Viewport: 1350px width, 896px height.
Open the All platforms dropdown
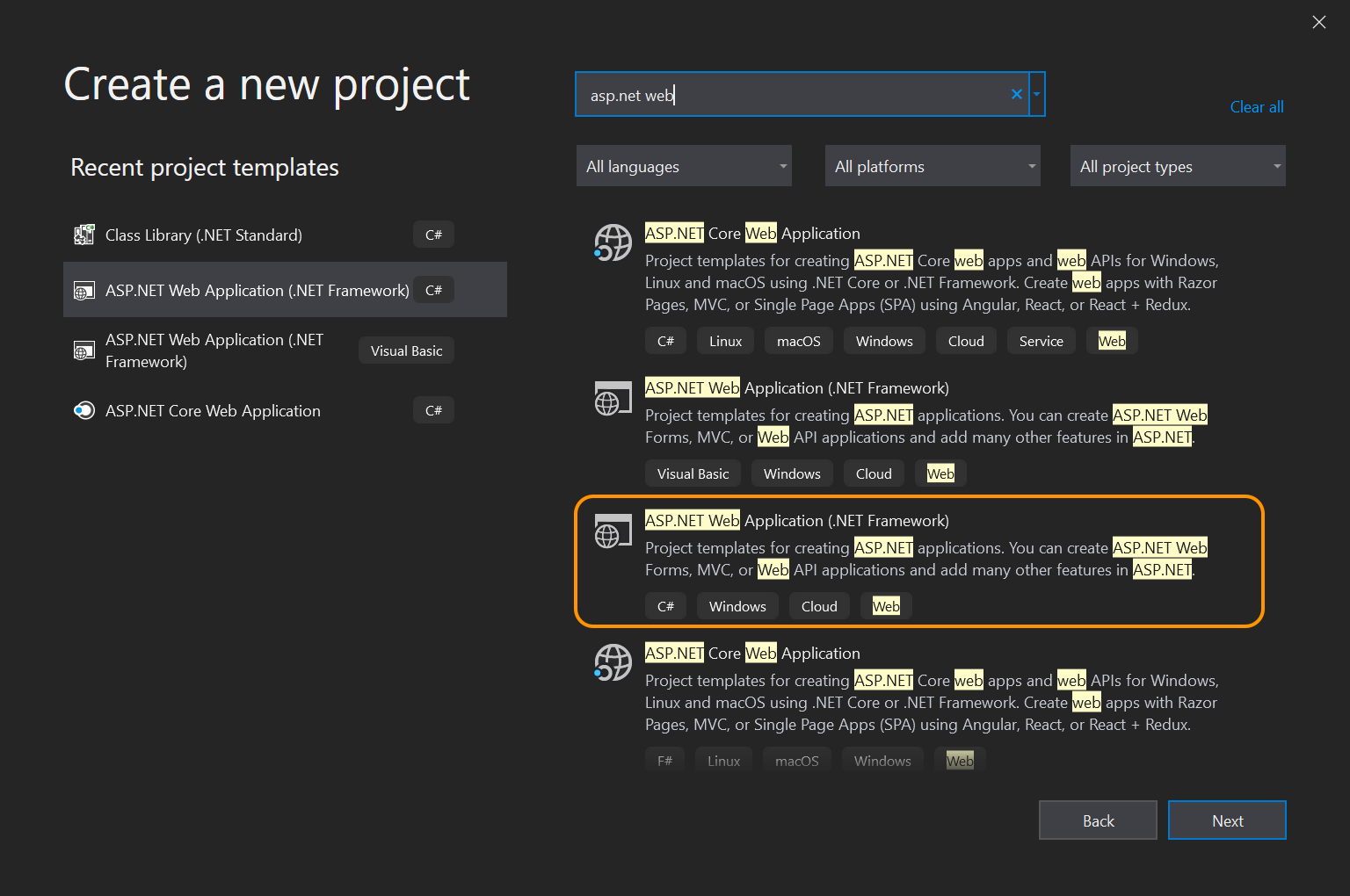pyautogui.click(x=933, y=166)
